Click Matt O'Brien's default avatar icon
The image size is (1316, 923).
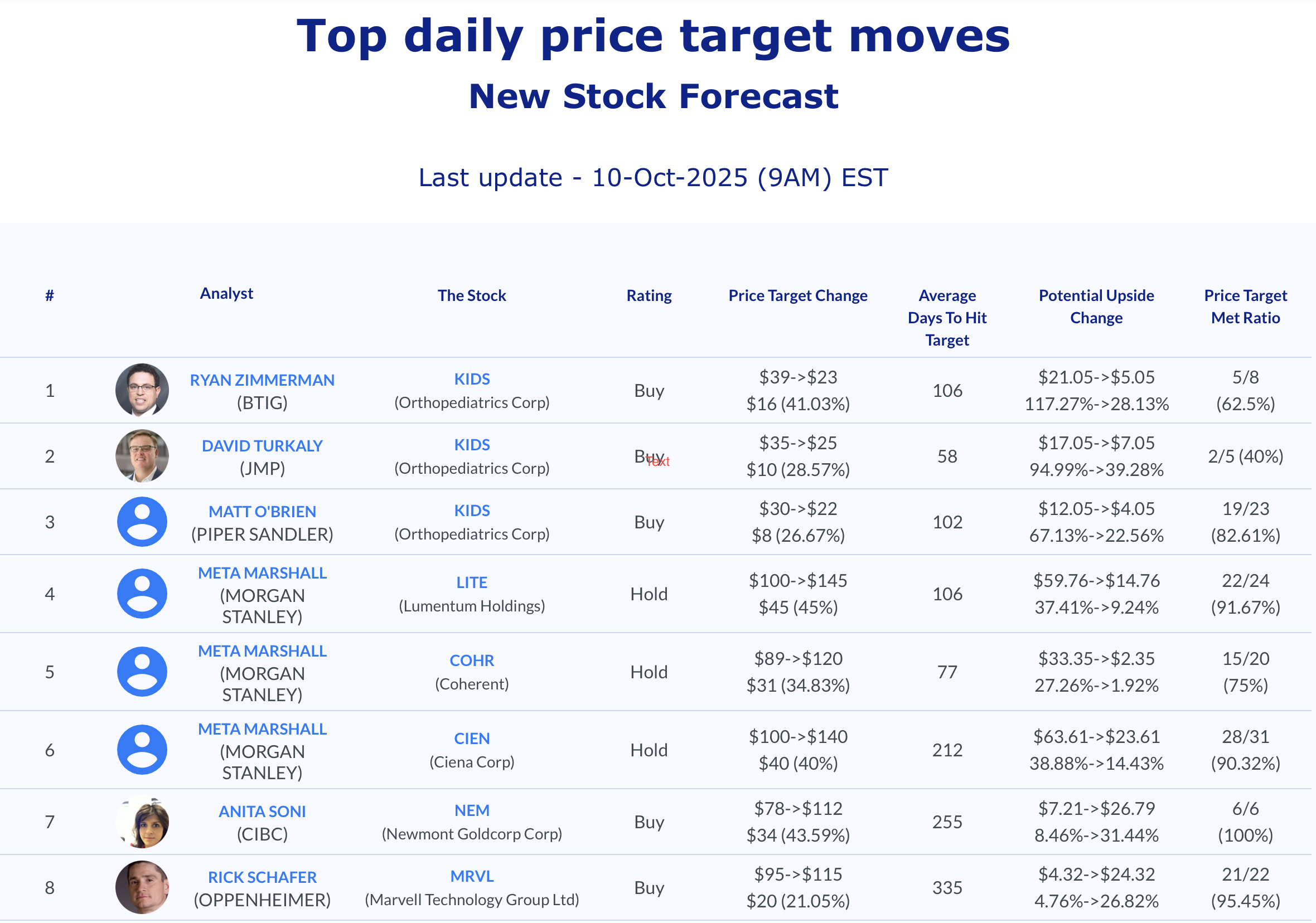coord(142,521)
